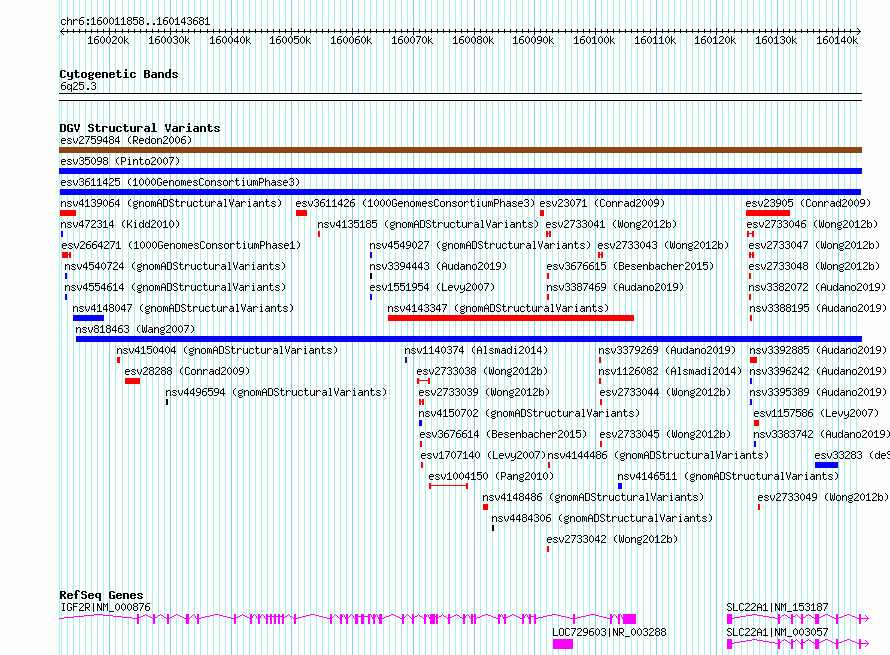Open the nsv3396242 (Audano2019) label

(x=818, y=371)
